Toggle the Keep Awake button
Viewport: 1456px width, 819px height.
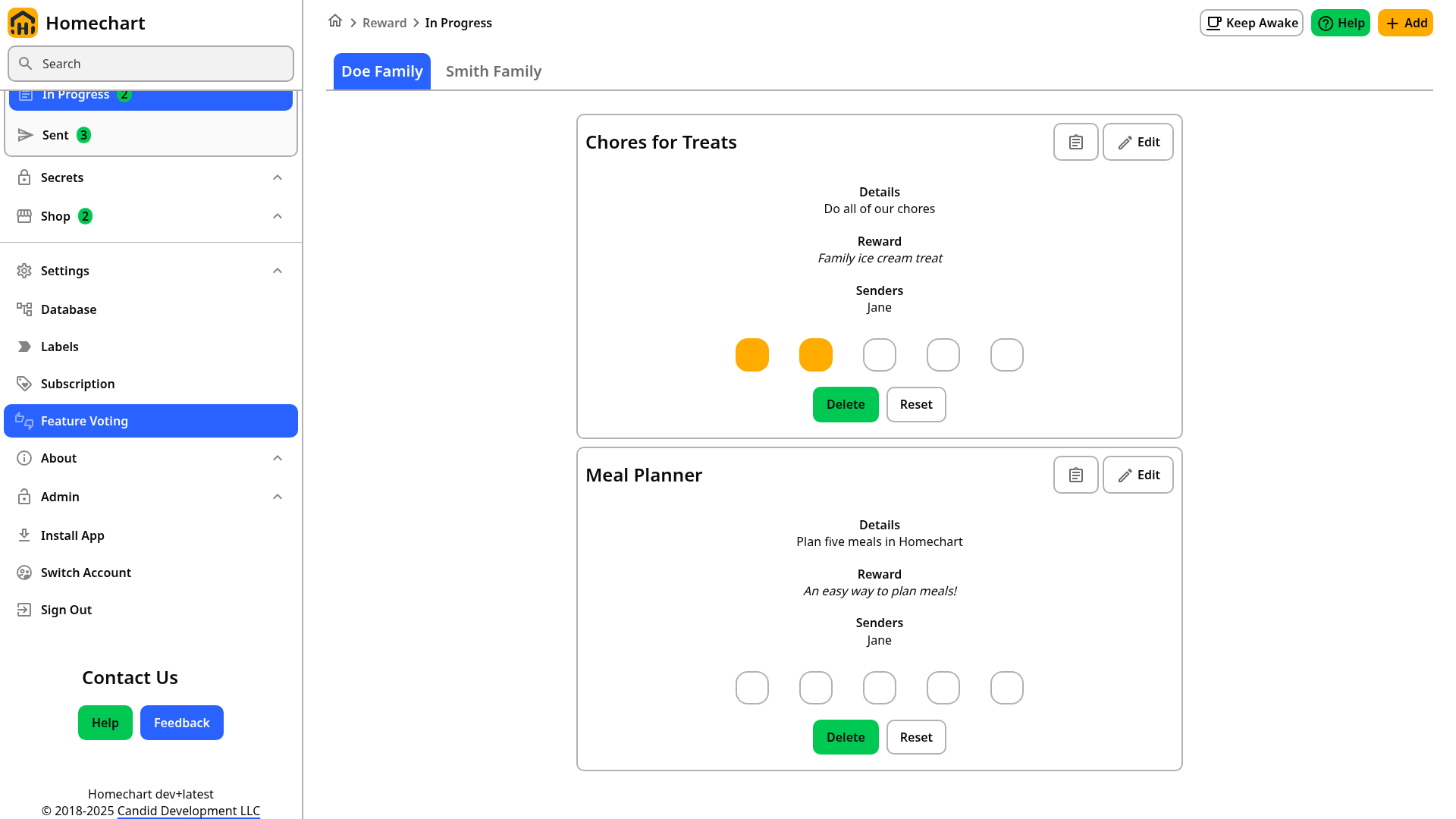1251,23
